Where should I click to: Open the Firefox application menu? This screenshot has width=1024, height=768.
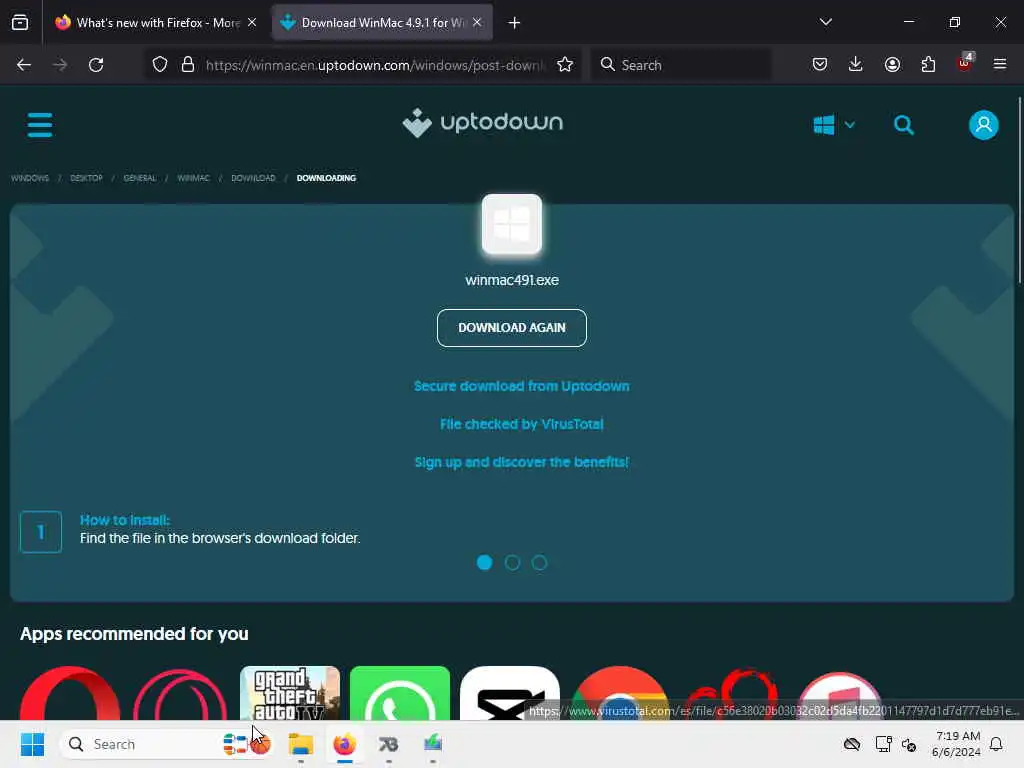[999, 65]
